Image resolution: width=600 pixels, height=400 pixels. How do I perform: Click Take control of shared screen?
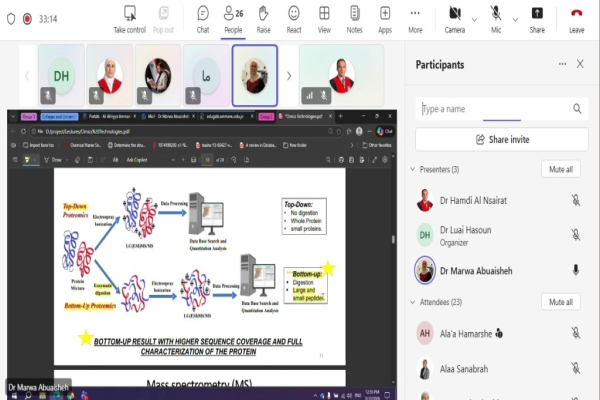pyautogui.click(x=129, y=17)
